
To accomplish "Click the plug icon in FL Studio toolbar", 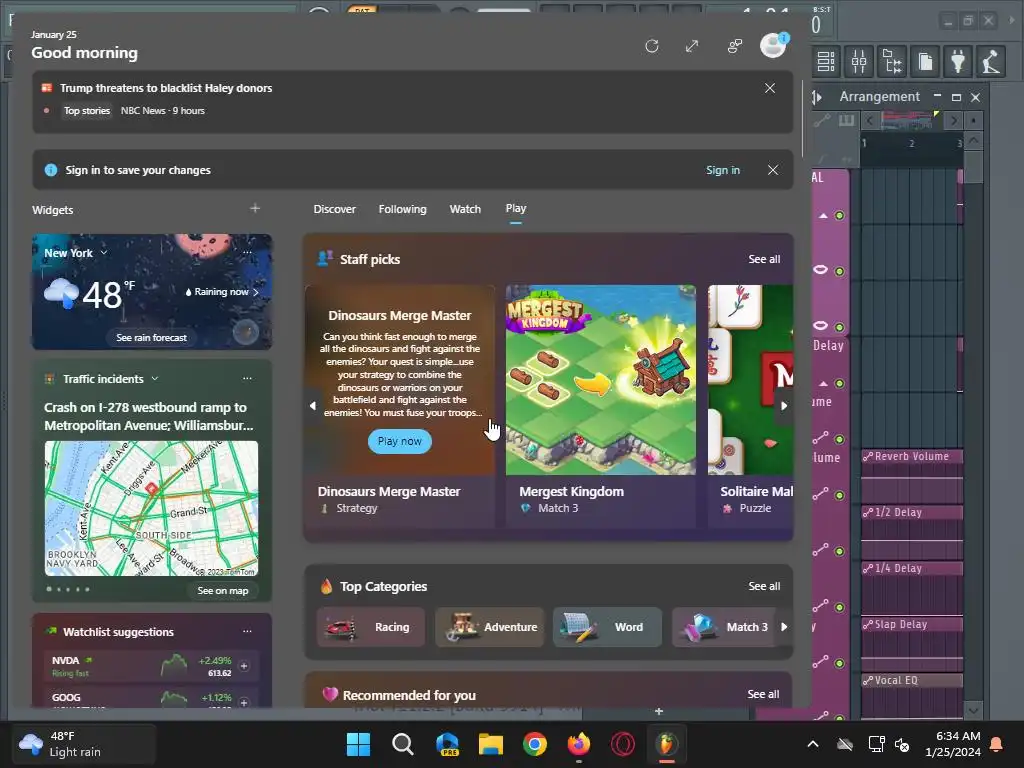I will [958, 61].
